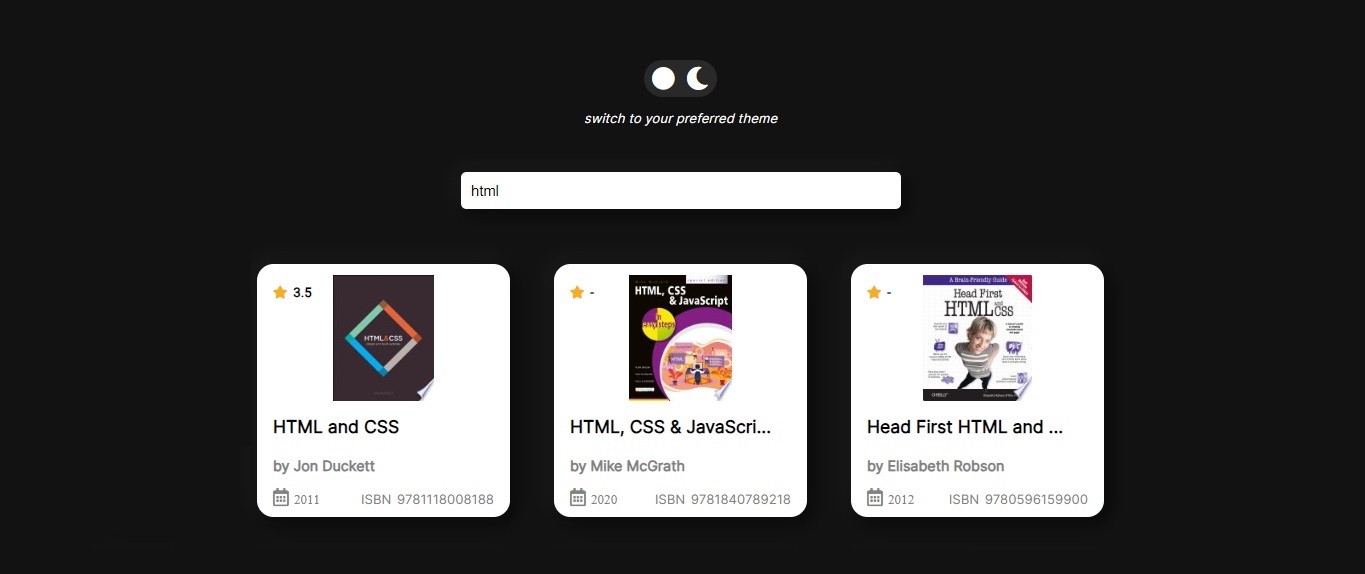Viewport: 1365px width, 574px height.
Task: Select author by Jon Duckett
Action: [x=324, y=466]
